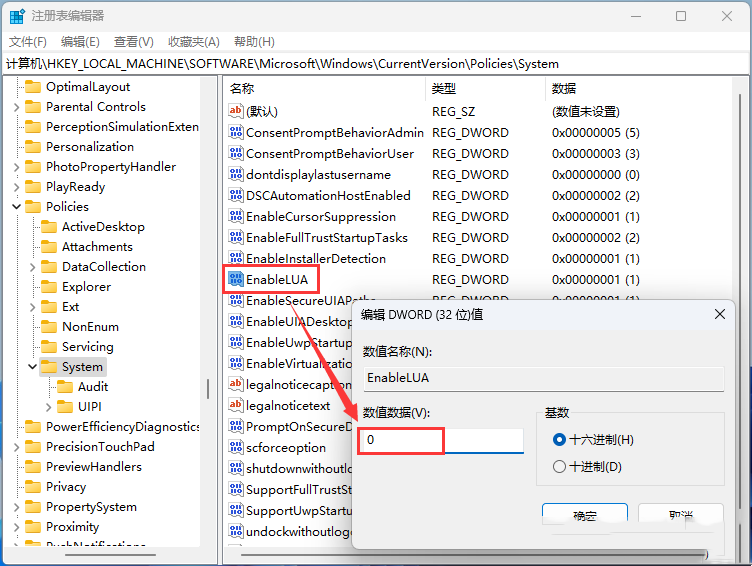Click the Audit folder icon
The height and width of the screenshot is (566, 752).
(x=65, y=387)
